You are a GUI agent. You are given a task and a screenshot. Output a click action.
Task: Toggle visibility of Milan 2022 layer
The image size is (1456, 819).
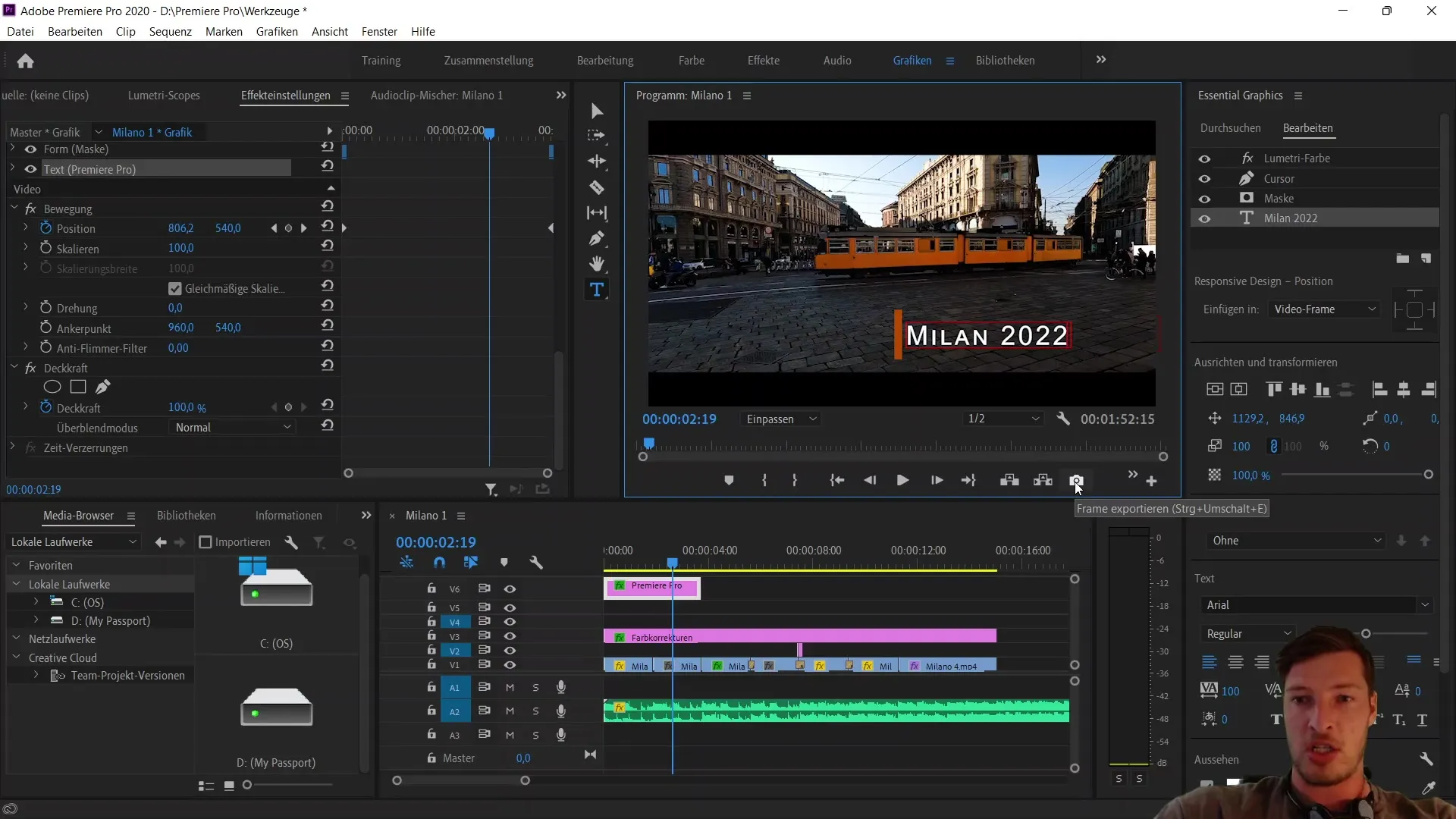[1206, 218]
